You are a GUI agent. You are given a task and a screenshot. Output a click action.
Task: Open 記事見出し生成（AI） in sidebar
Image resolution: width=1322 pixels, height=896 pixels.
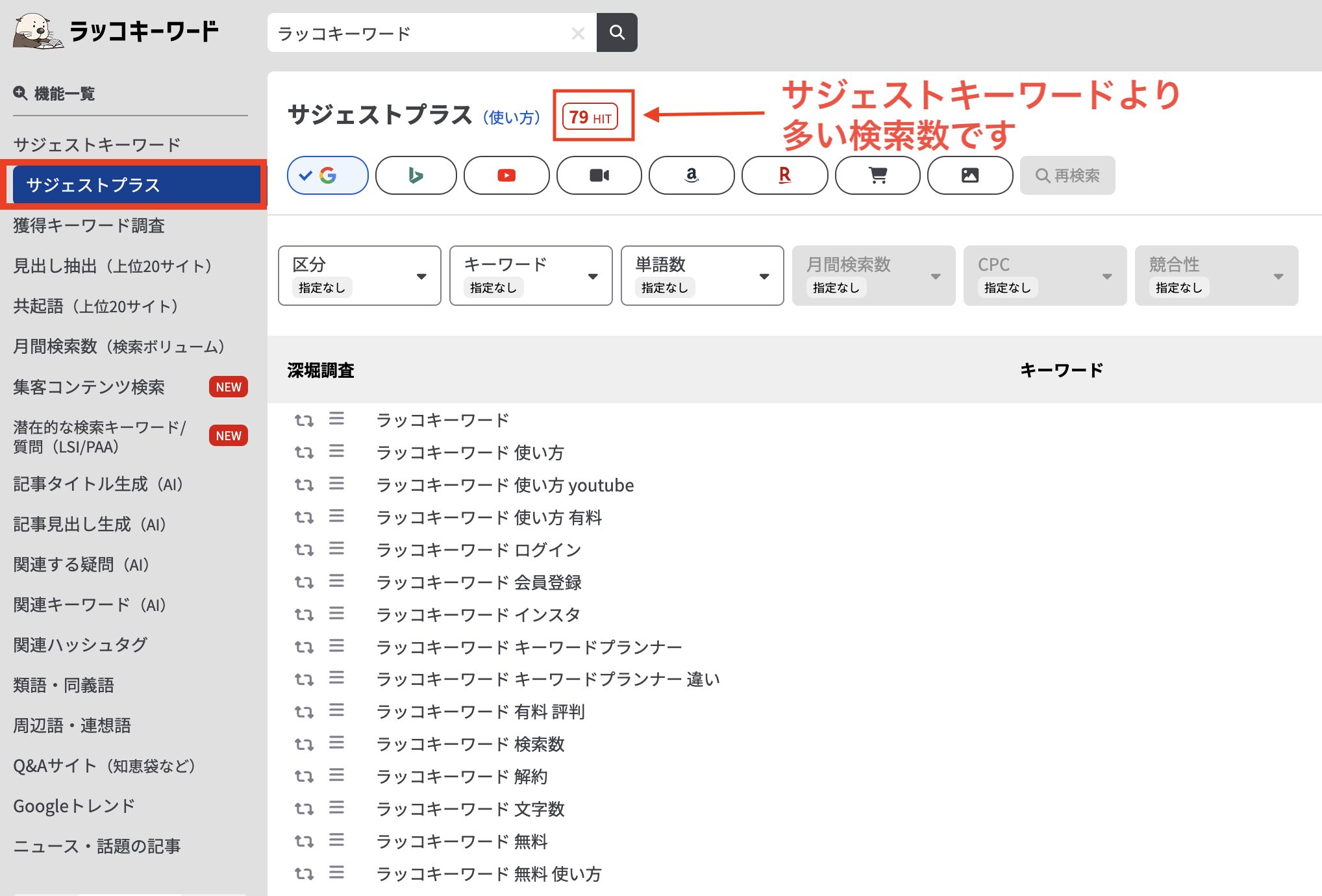(x=92, y=525)
